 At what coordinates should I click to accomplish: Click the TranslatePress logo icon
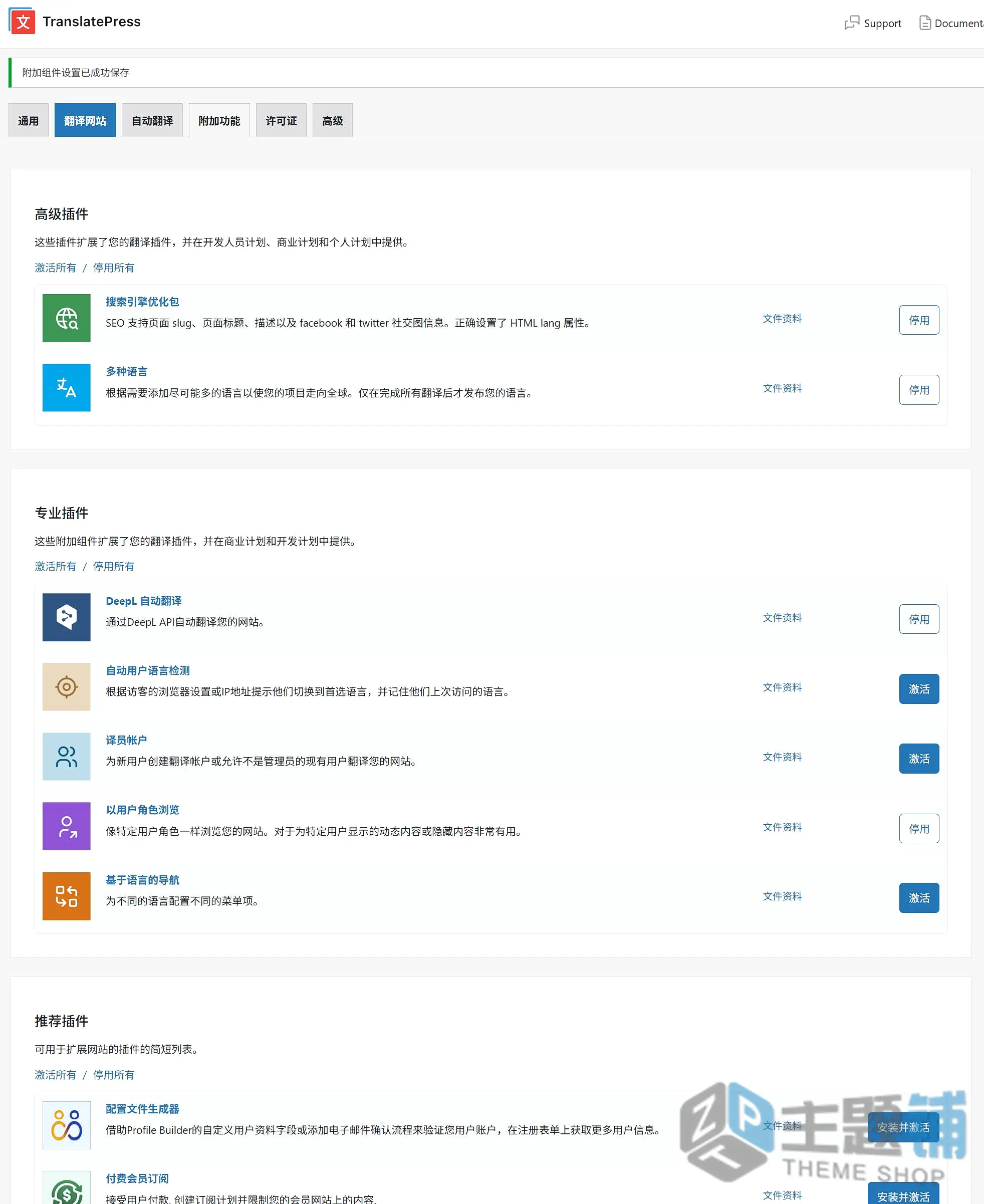click(x=22, y=21)
